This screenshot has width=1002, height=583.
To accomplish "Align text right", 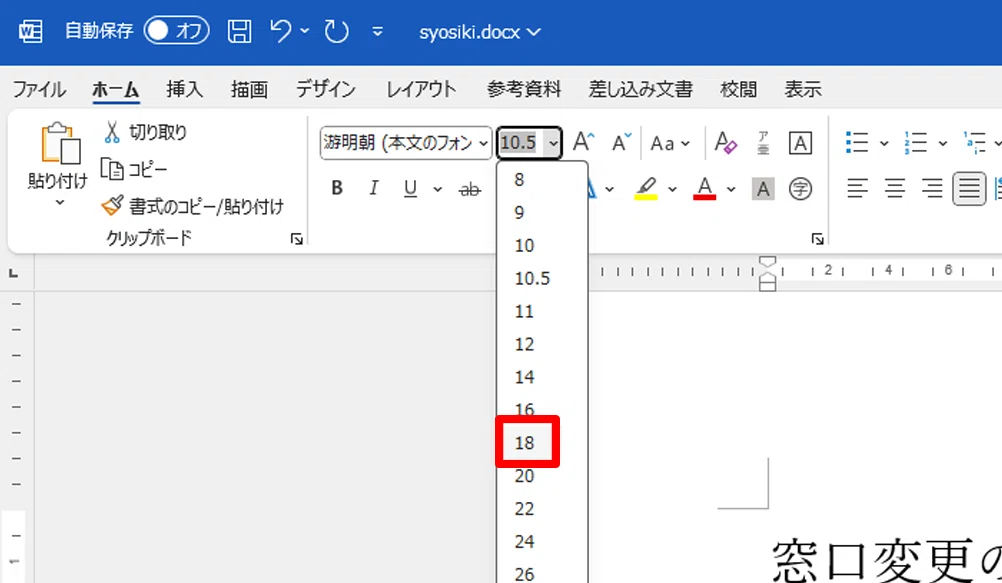I will point(932,189).
